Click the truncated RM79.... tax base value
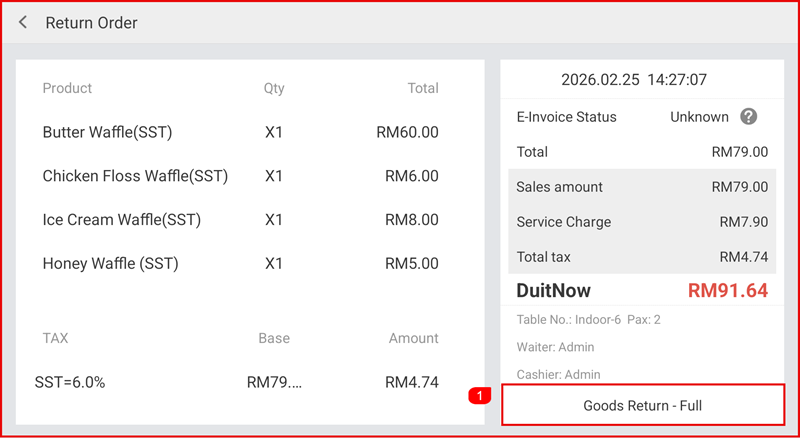 pyautogui.click(x=274, y=381)
